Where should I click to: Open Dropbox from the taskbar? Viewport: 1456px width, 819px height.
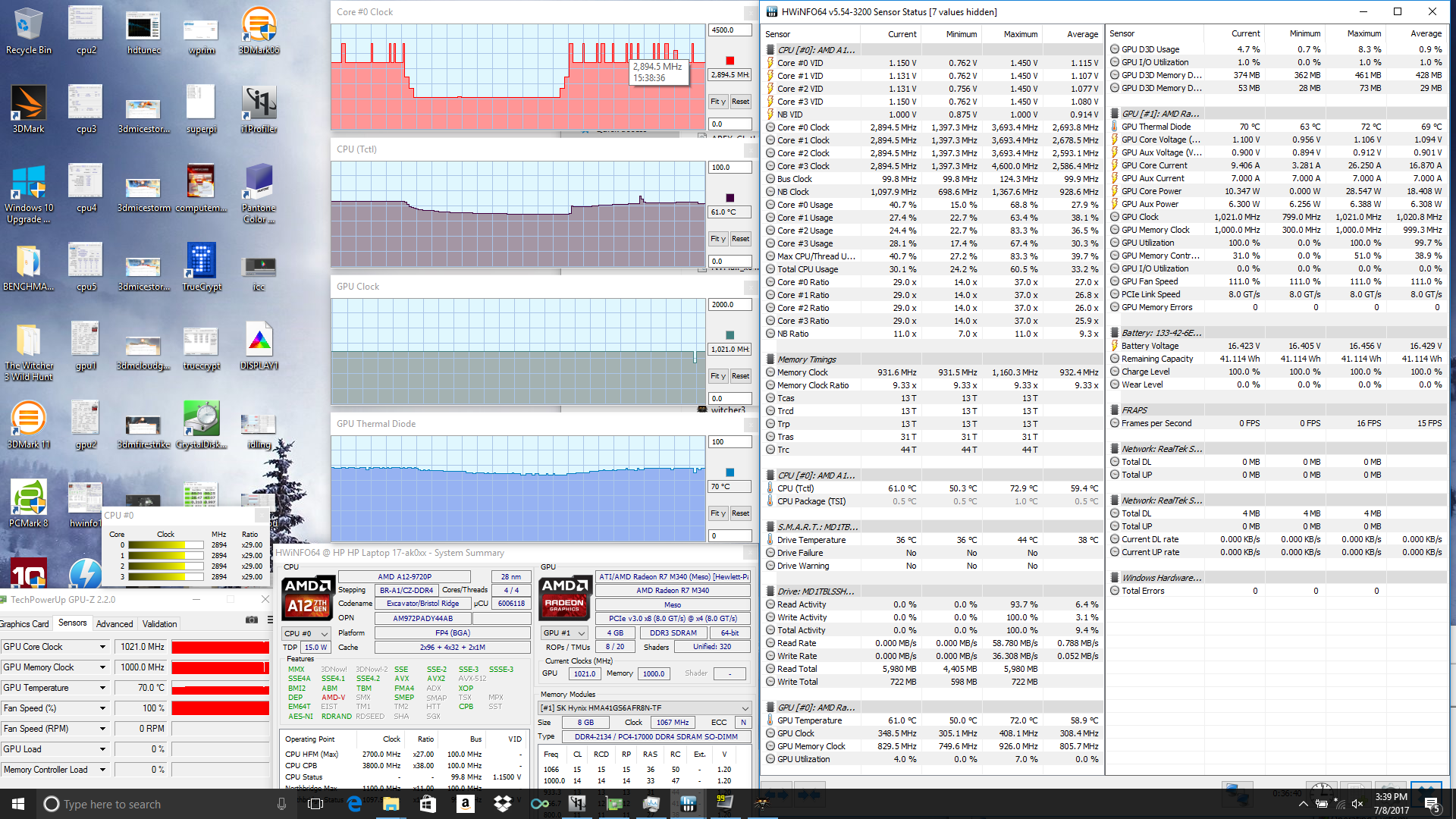pos(502,804)
